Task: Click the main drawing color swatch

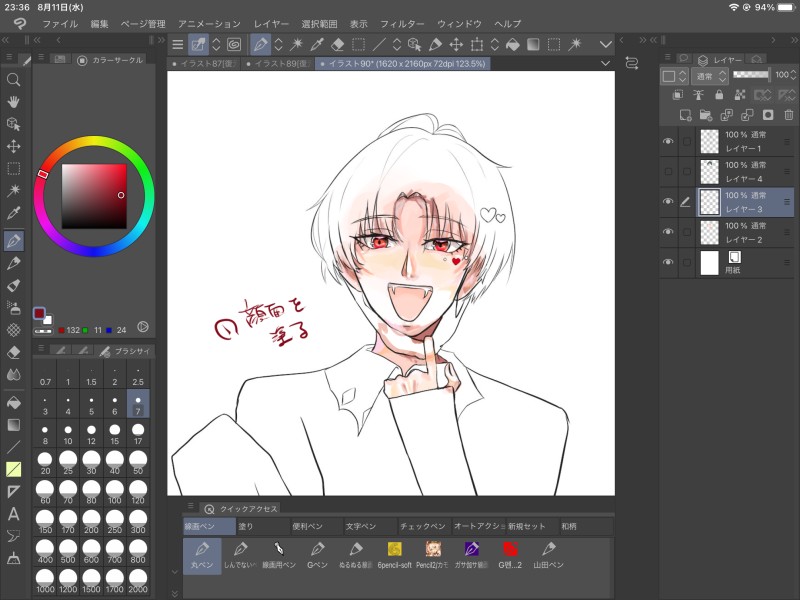Action: 39,313
